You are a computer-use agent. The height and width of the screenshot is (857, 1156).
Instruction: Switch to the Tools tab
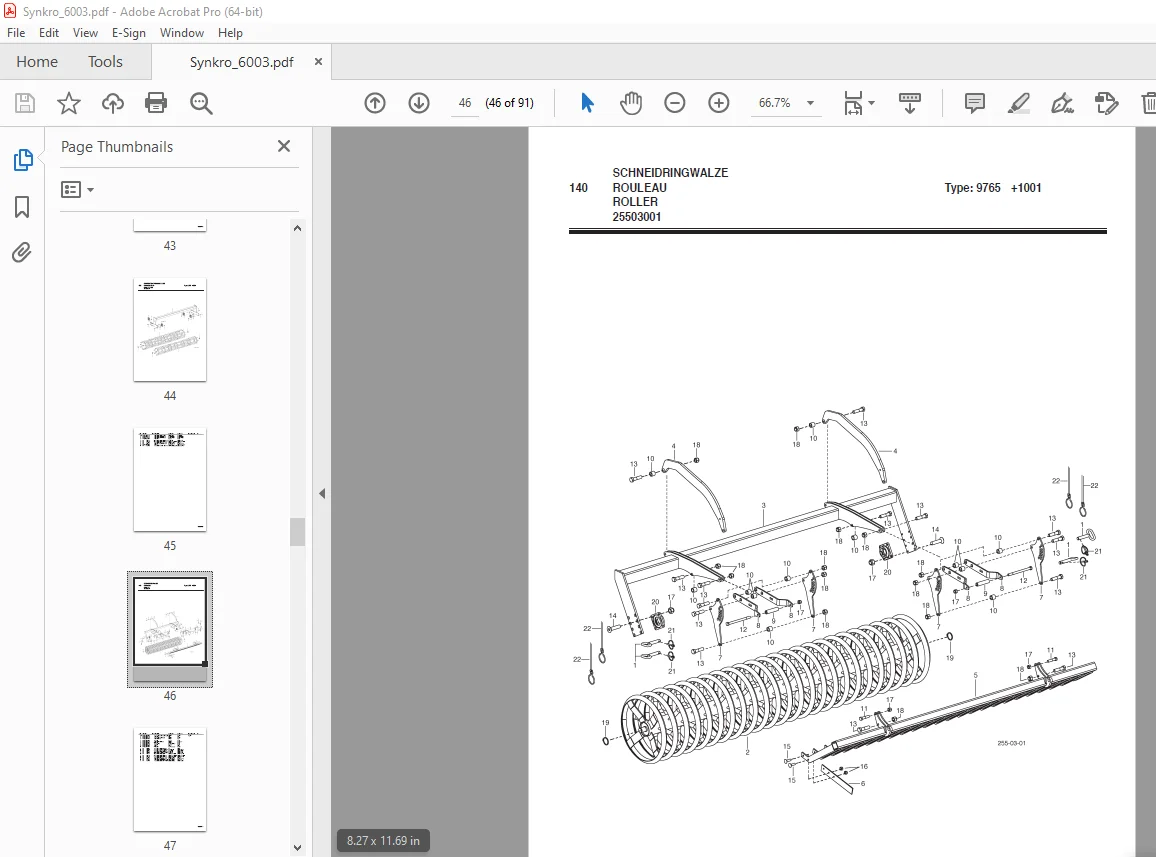[x=105, y=62]
